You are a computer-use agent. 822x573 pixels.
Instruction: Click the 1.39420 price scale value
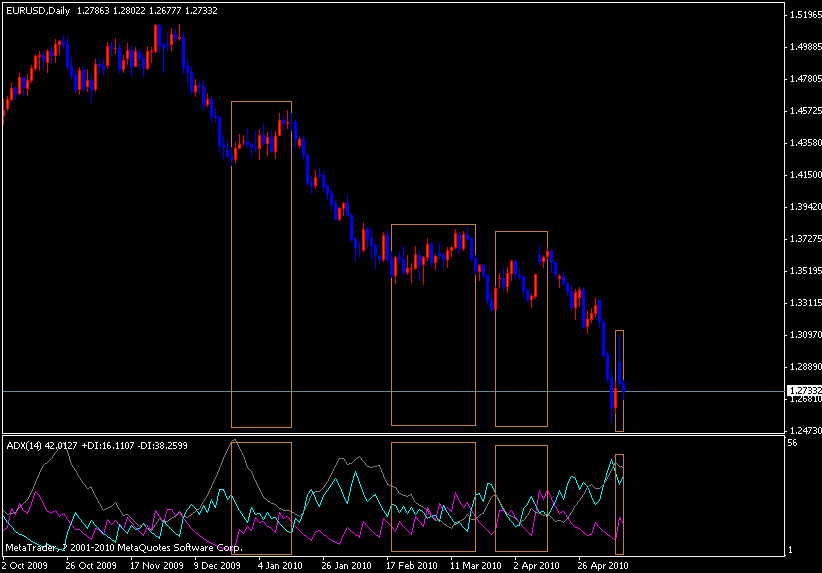click(806, 207)
